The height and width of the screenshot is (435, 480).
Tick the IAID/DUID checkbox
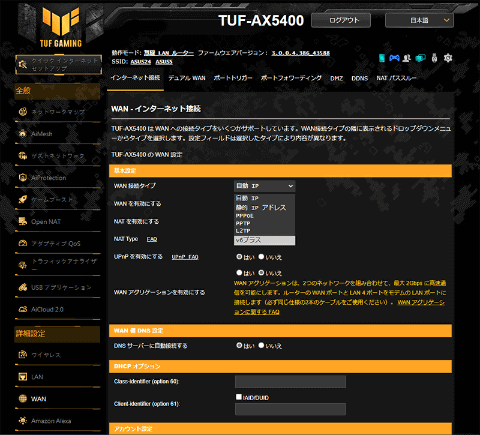pos(239,397)
